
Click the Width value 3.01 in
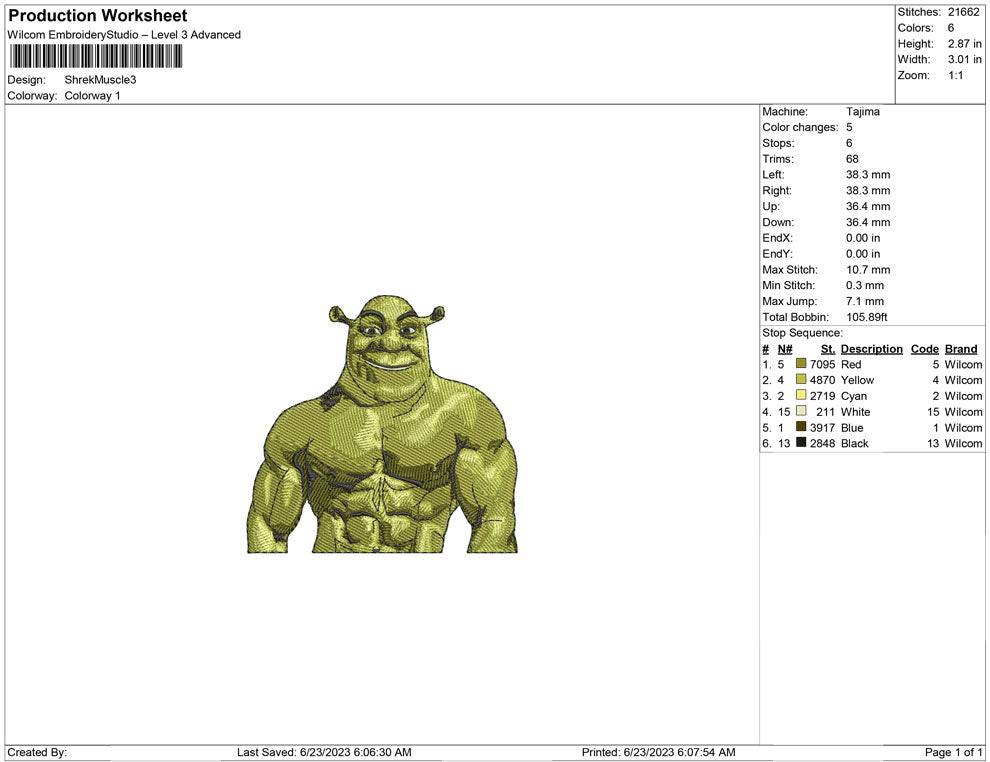coord(965,59)
